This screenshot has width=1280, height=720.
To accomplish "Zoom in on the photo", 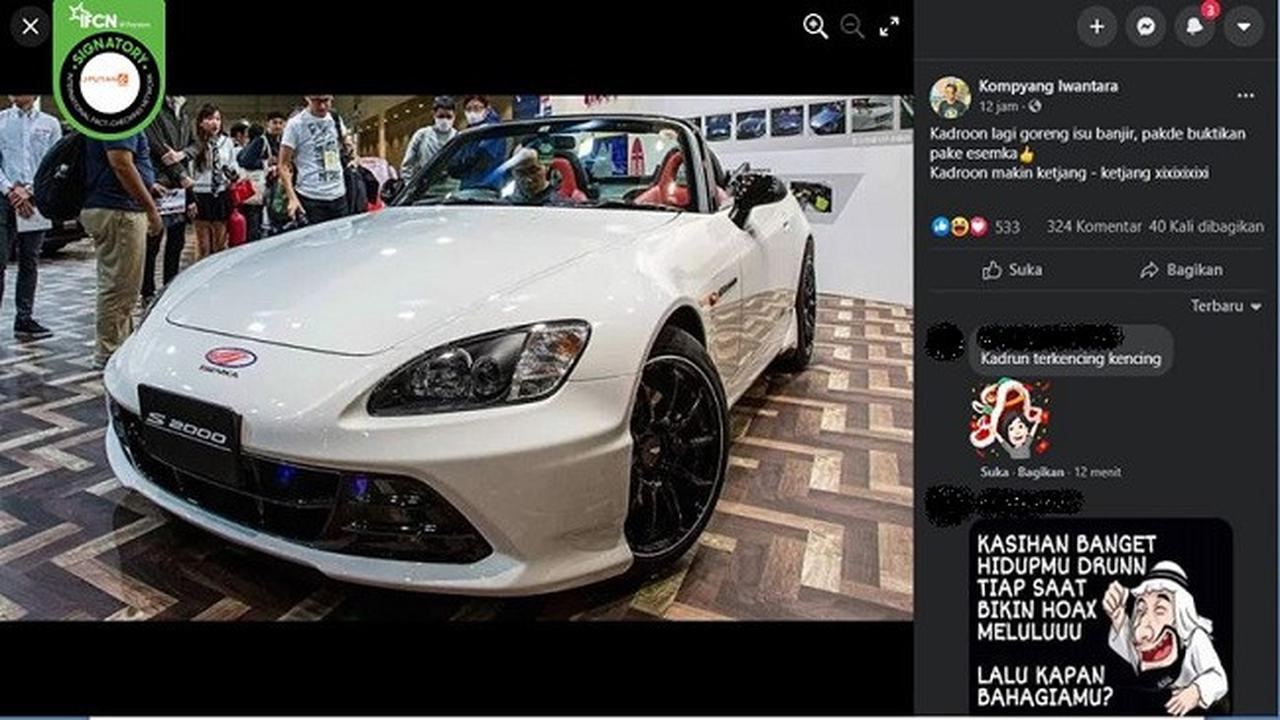I will point(816,27).
